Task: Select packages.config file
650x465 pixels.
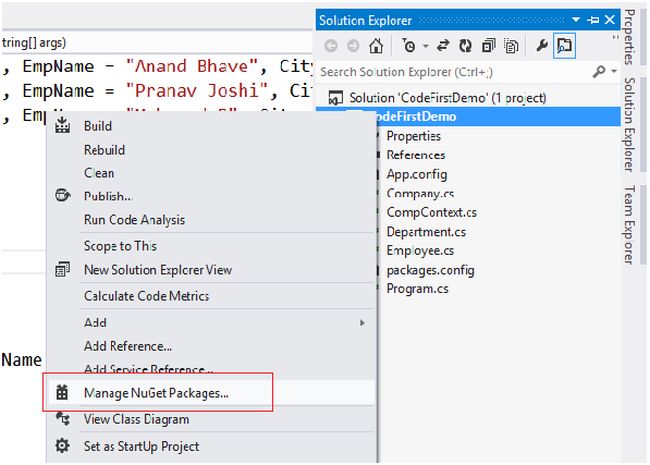Action: (x=430, y=270)
